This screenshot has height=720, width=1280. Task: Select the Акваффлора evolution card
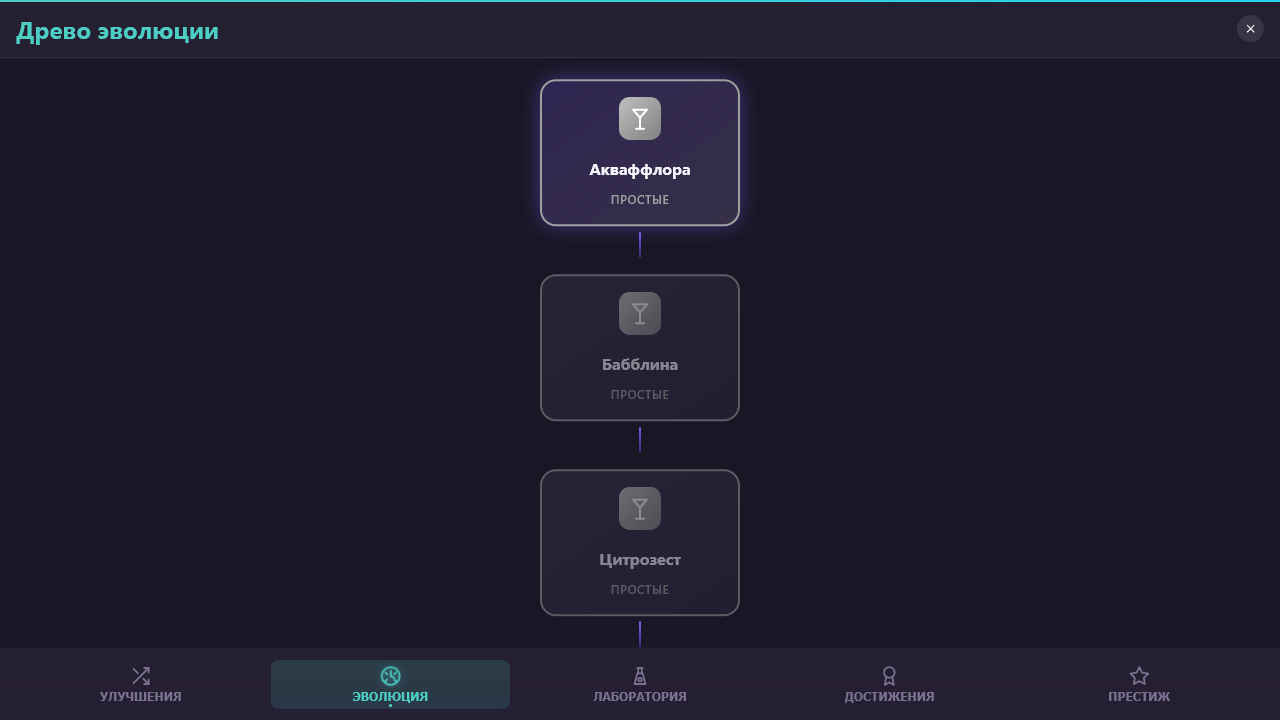(639, 152)
